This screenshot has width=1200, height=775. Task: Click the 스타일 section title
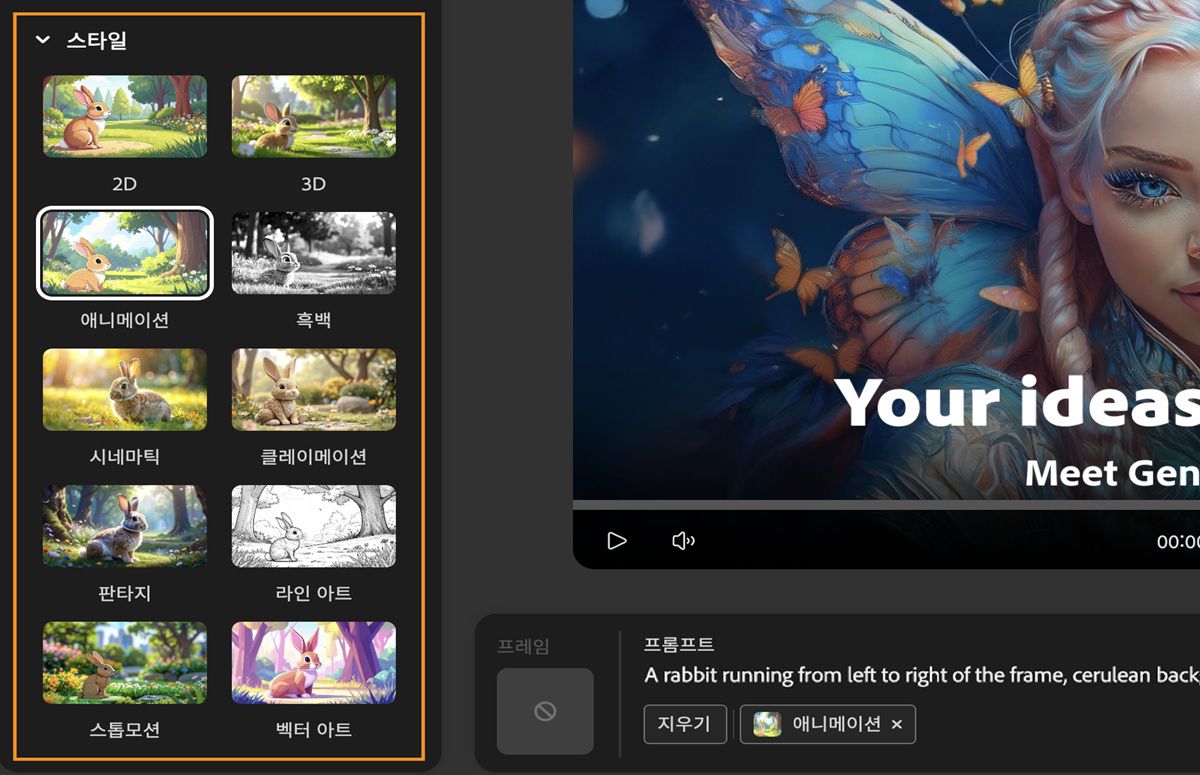coord(96,41)
